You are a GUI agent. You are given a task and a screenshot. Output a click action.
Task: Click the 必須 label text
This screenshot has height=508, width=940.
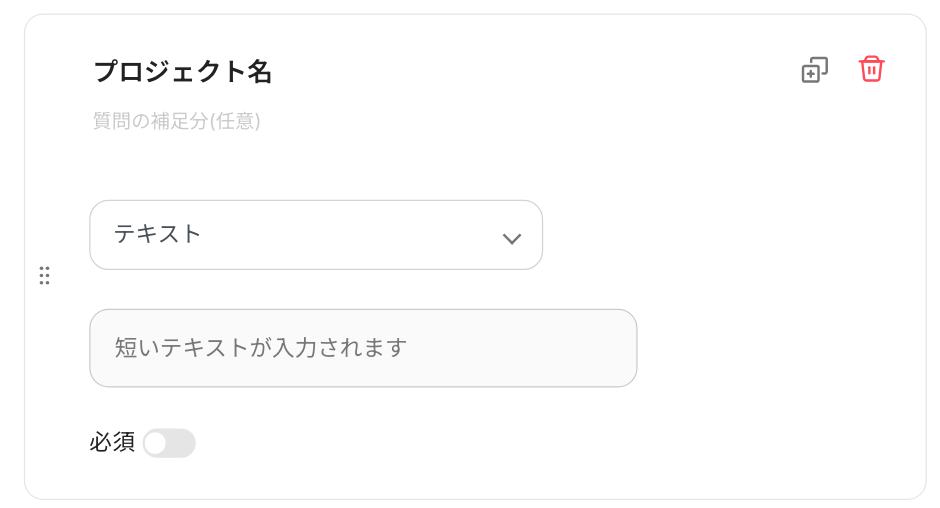[x=112, y=443]
